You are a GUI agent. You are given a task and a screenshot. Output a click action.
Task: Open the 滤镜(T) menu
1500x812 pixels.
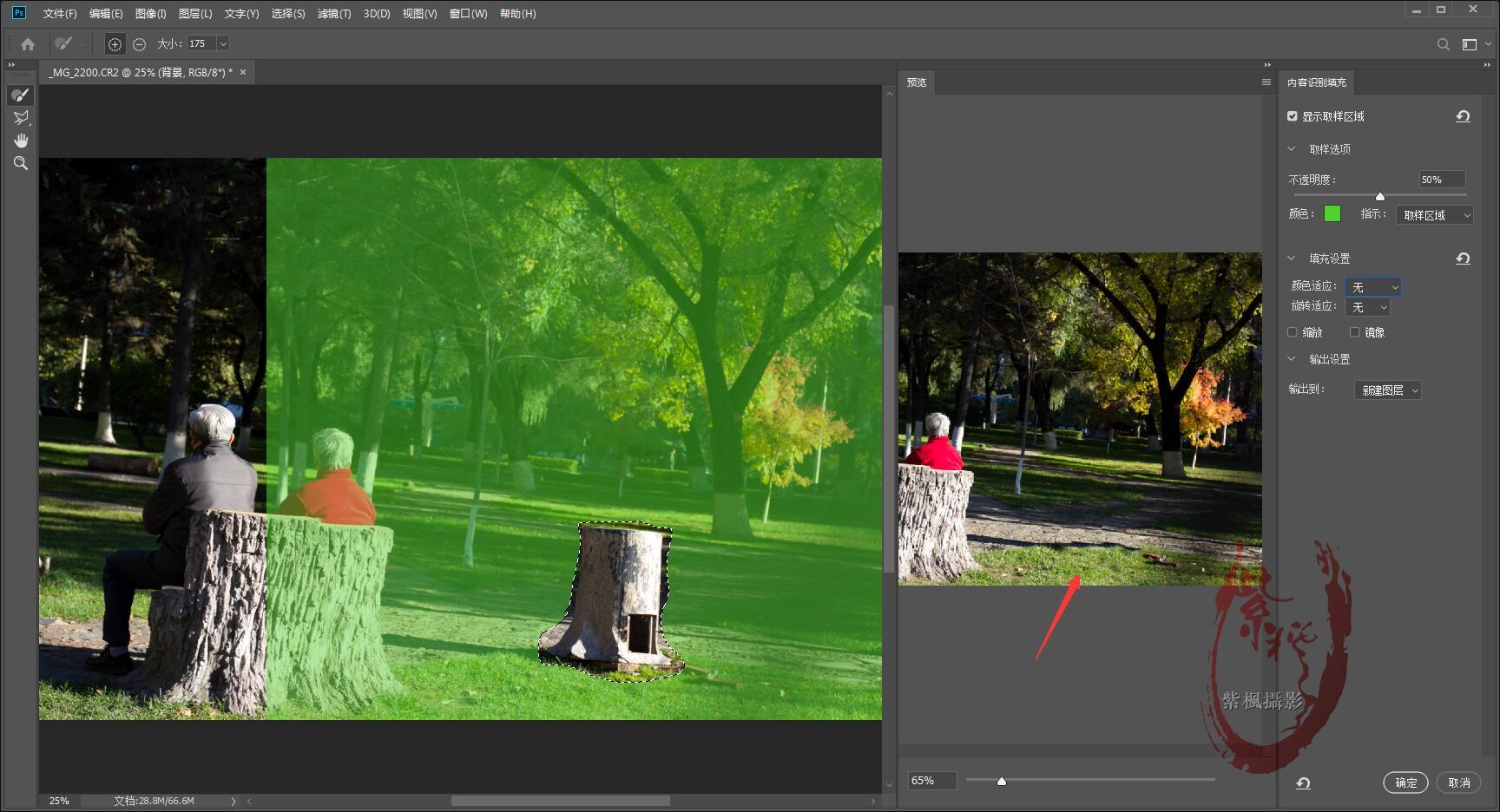point(333,14)
